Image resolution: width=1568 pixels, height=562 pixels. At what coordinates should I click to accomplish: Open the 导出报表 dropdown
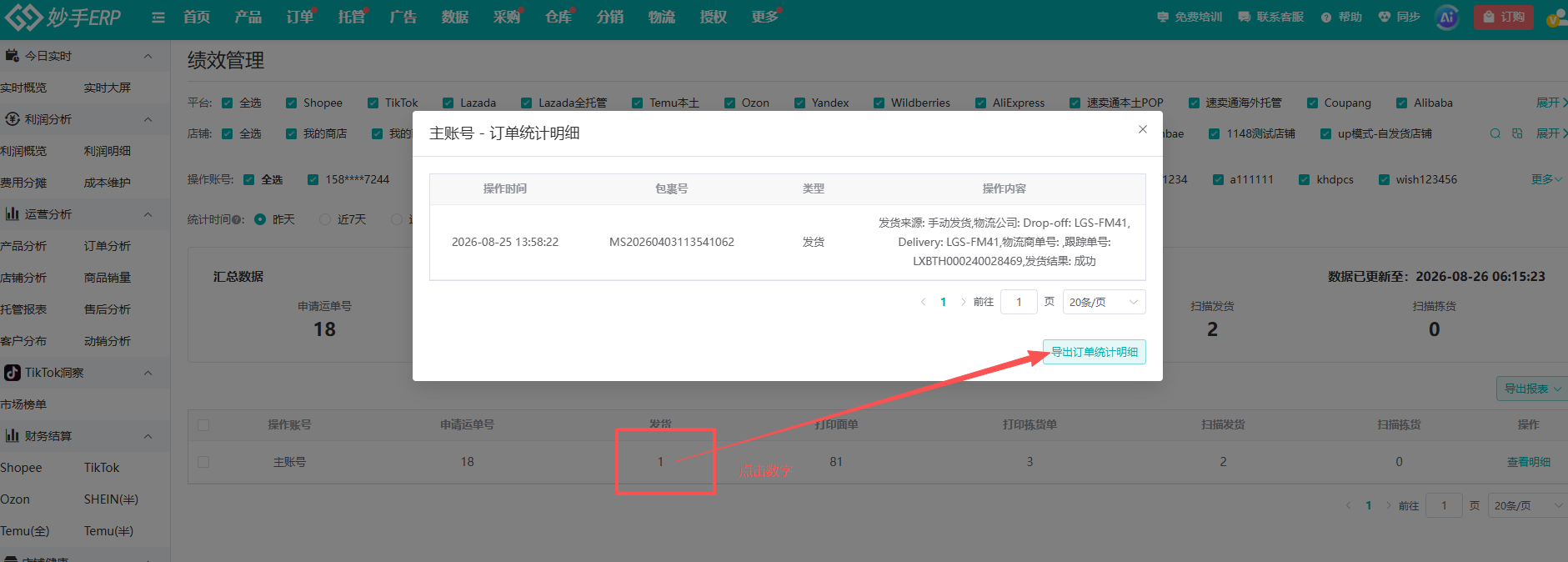(1531, 389)
